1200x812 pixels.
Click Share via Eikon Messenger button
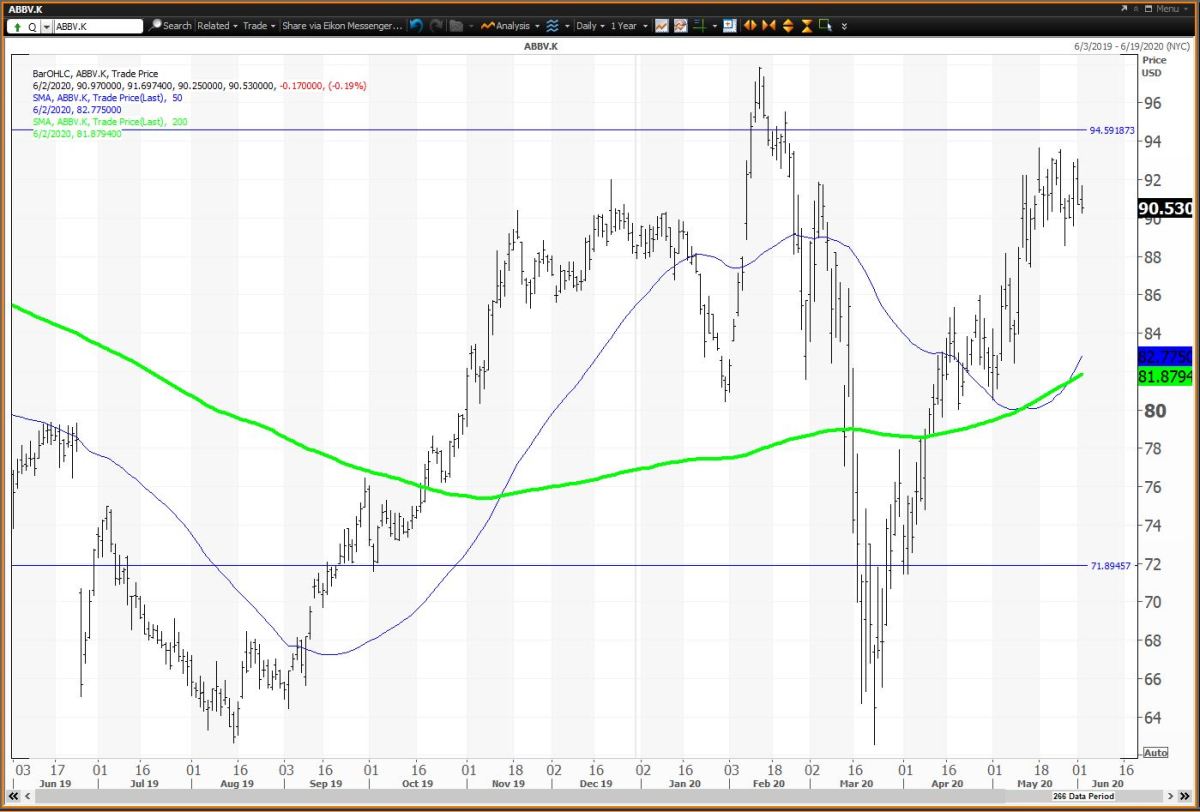pyautogui.click(x=342, y=25)
